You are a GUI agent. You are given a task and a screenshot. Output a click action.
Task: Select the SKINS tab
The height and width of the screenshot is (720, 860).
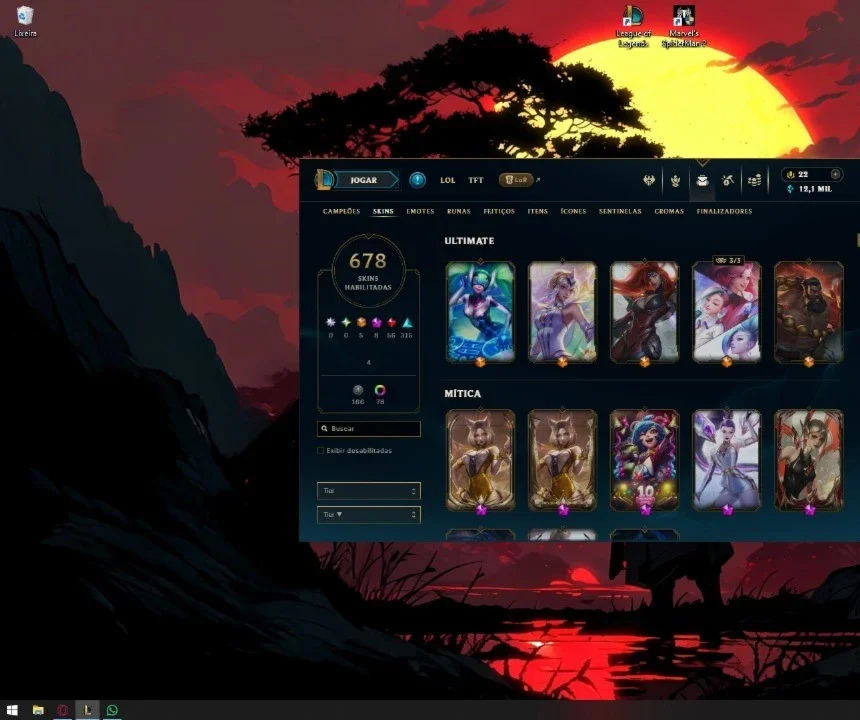(x=383, y=211)
